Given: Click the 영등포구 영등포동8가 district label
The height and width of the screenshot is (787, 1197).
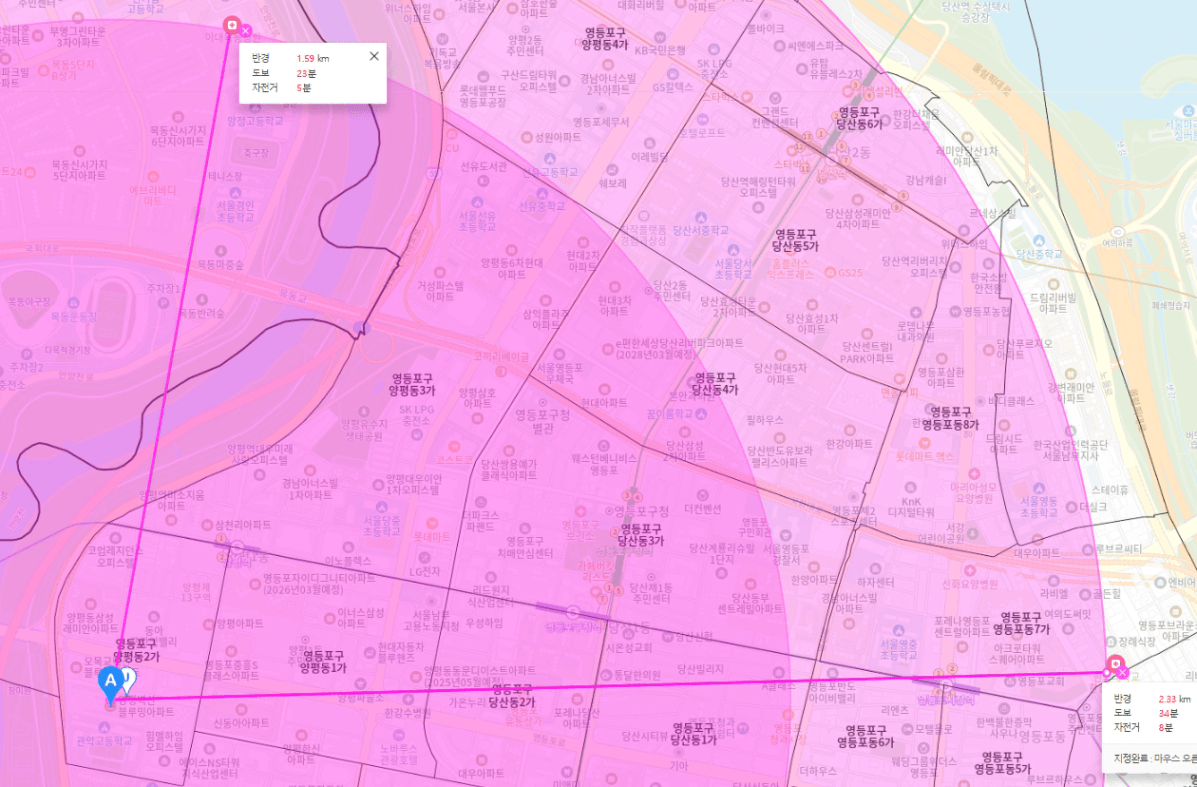Looking at the screenshot, I should [x=950, y=418].
